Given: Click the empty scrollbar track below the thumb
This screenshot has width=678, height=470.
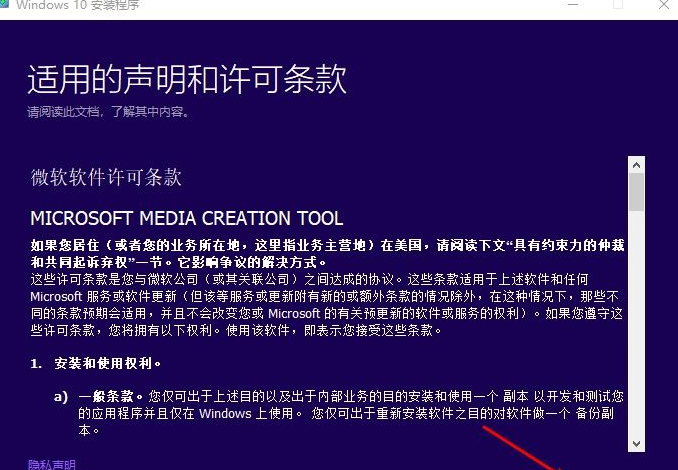Looking at the screenshot, I should pyautogui.click(x=636, y=323).
